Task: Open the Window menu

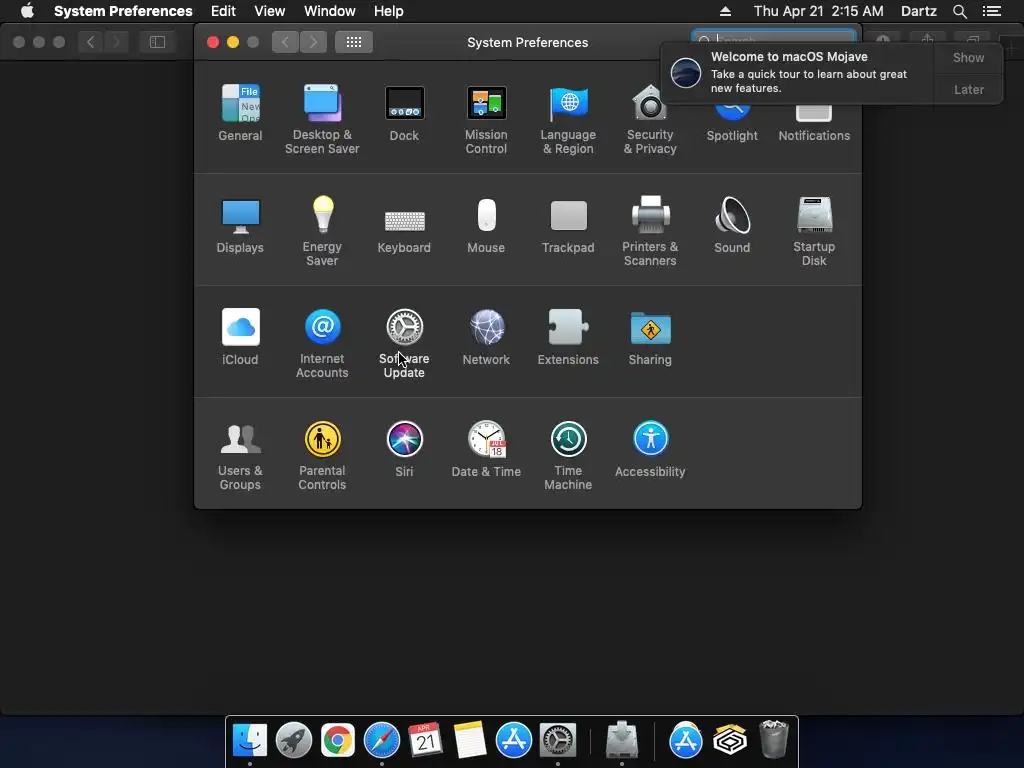Action: tap(330, 11)
